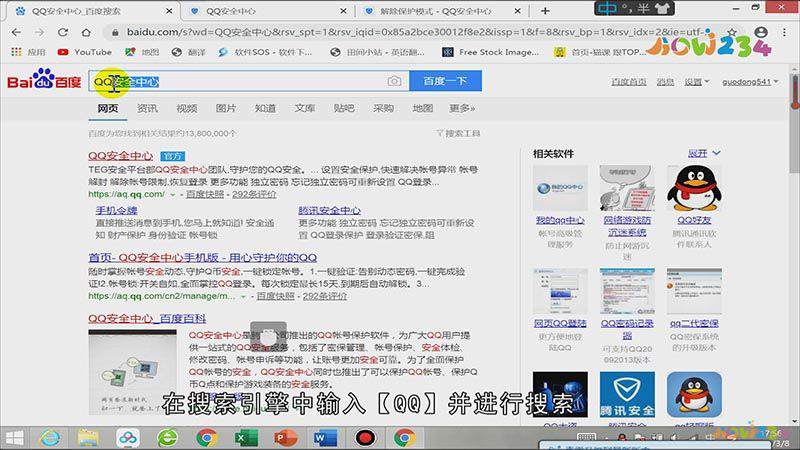Open File Explorer from the taskbar
The width and height of the screenshot is (800, 450).
point(88,438)
